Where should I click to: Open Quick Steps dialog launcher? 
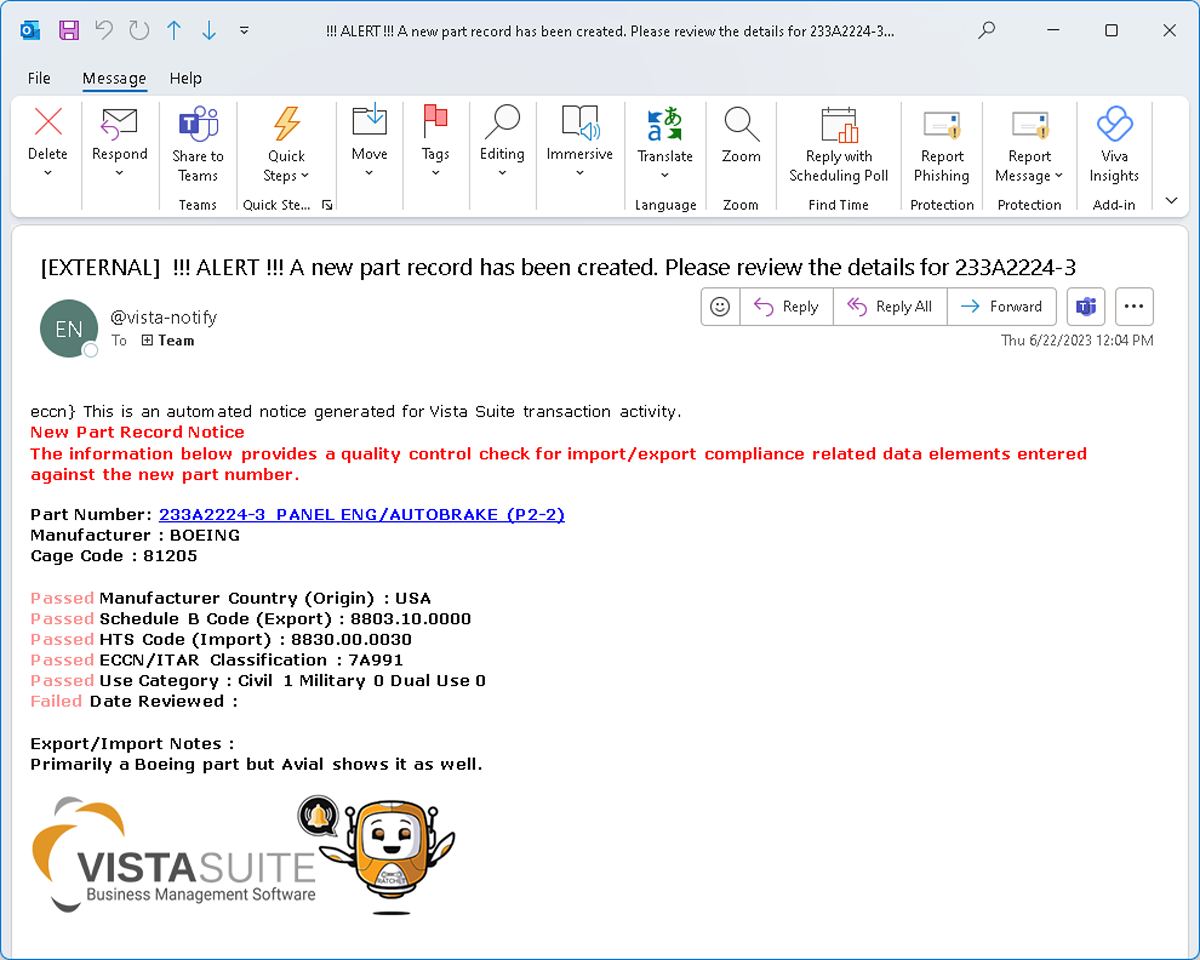coord(327,204)
